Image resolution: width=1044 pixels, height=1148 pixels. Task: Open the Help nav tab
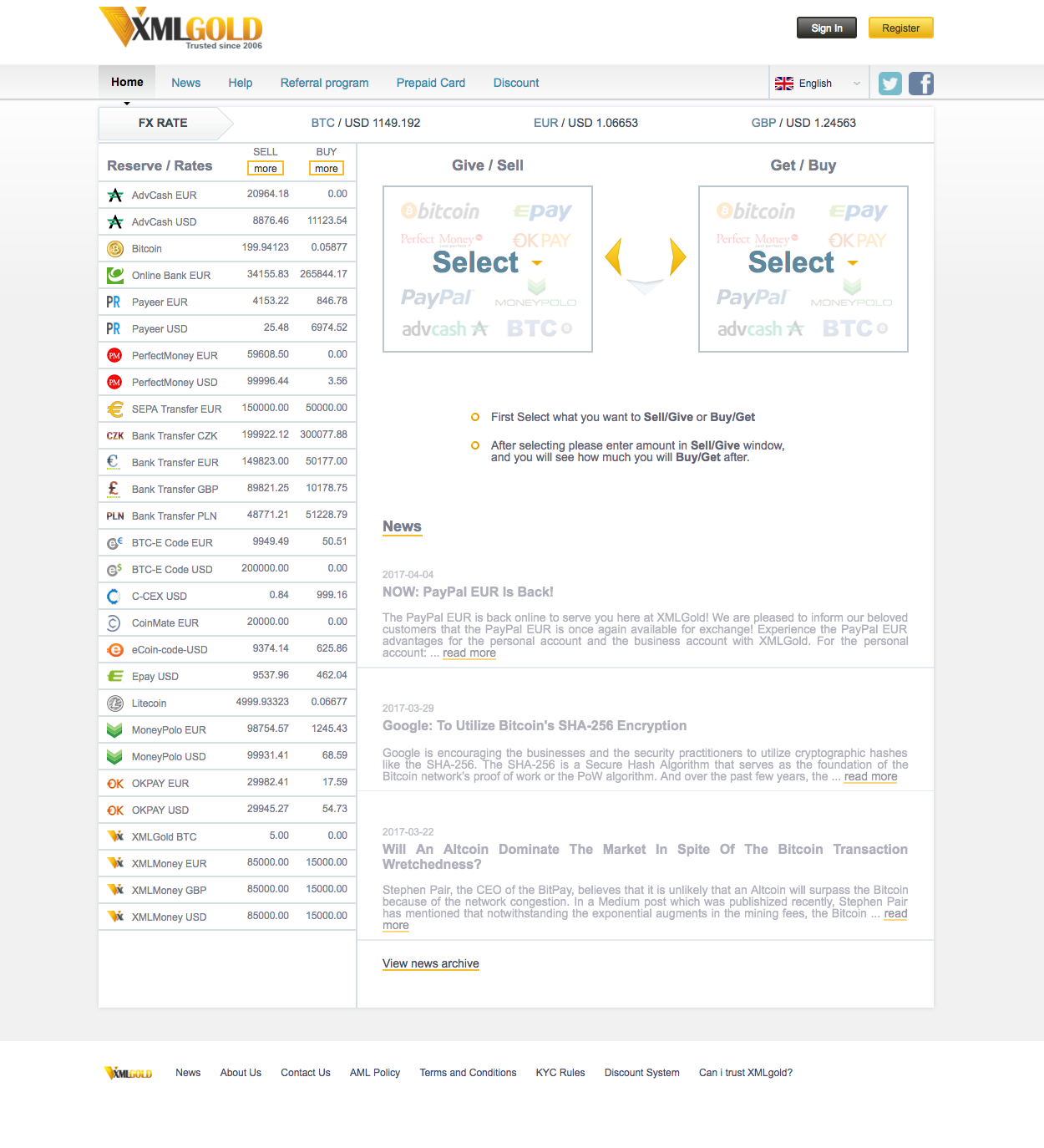point(241,83)
